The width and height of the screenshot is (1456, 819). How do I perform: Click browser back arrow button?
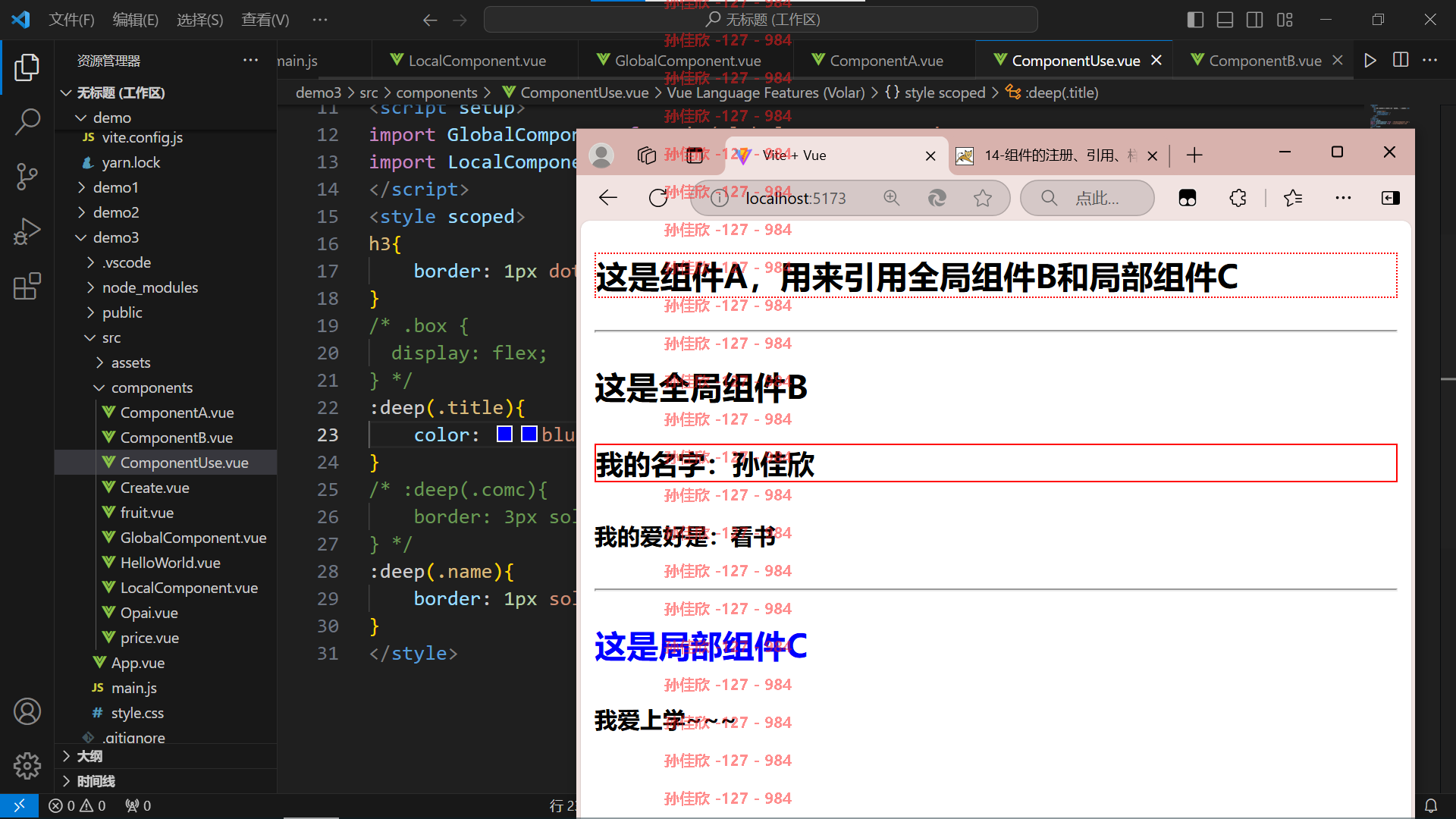tap(608, 198)
